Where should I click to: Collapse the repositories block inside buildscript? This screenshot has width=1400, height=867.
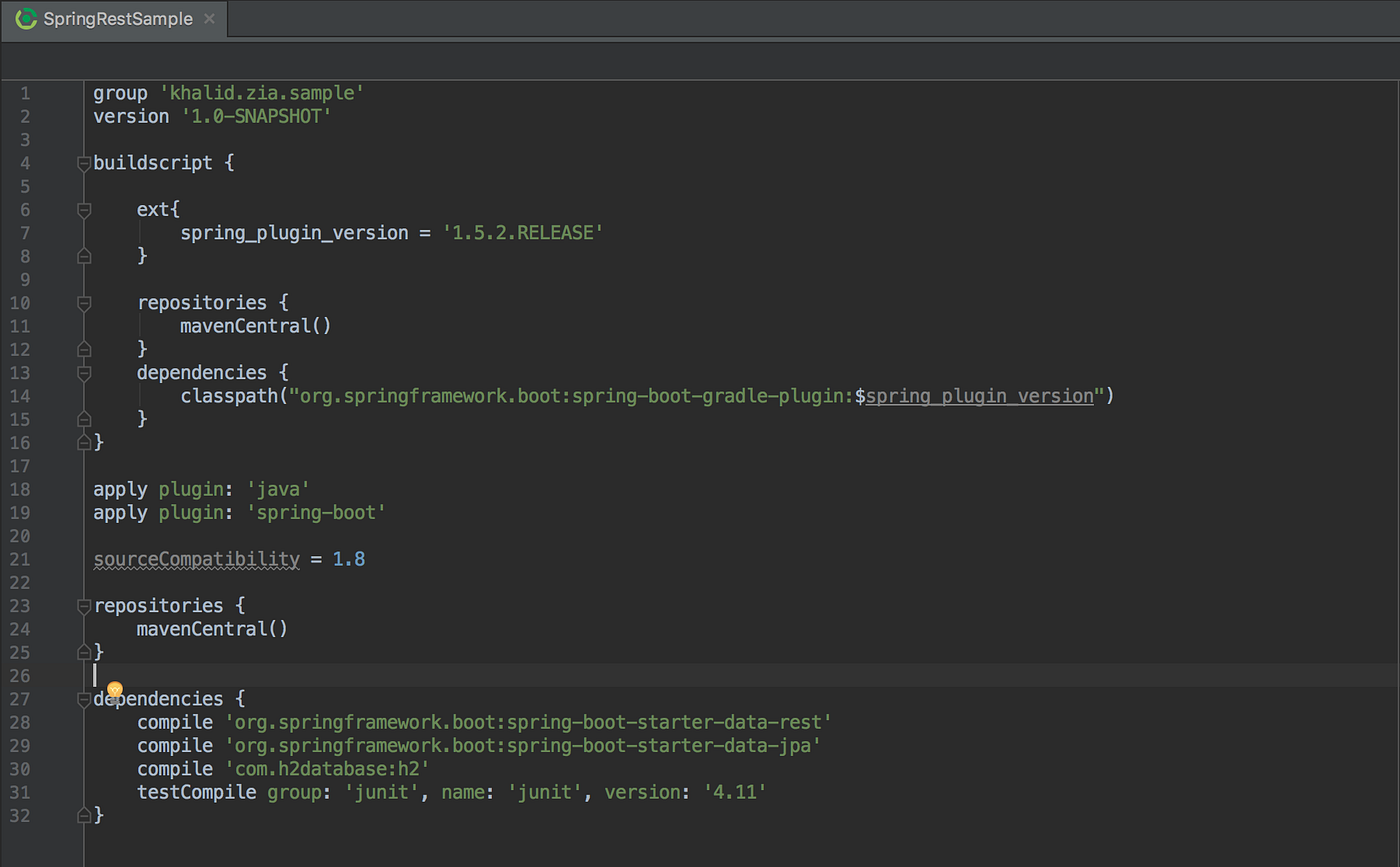[84, 303]
